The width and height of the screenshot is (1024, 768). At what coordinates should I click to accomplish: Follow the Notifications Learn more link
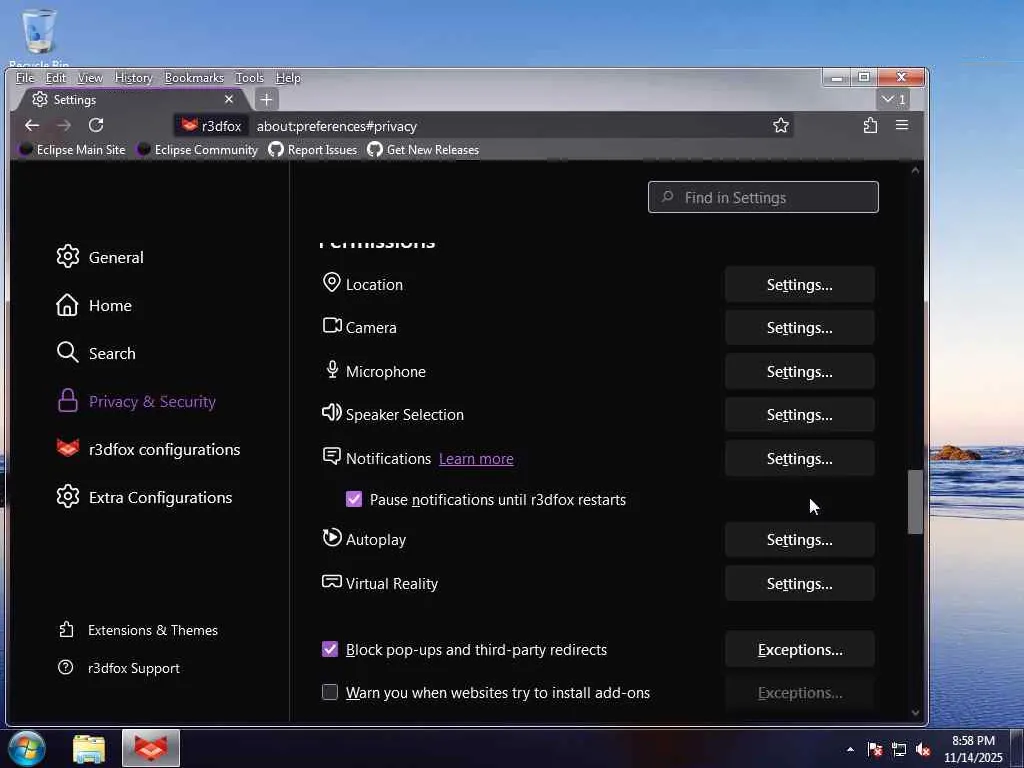[476, 459]
